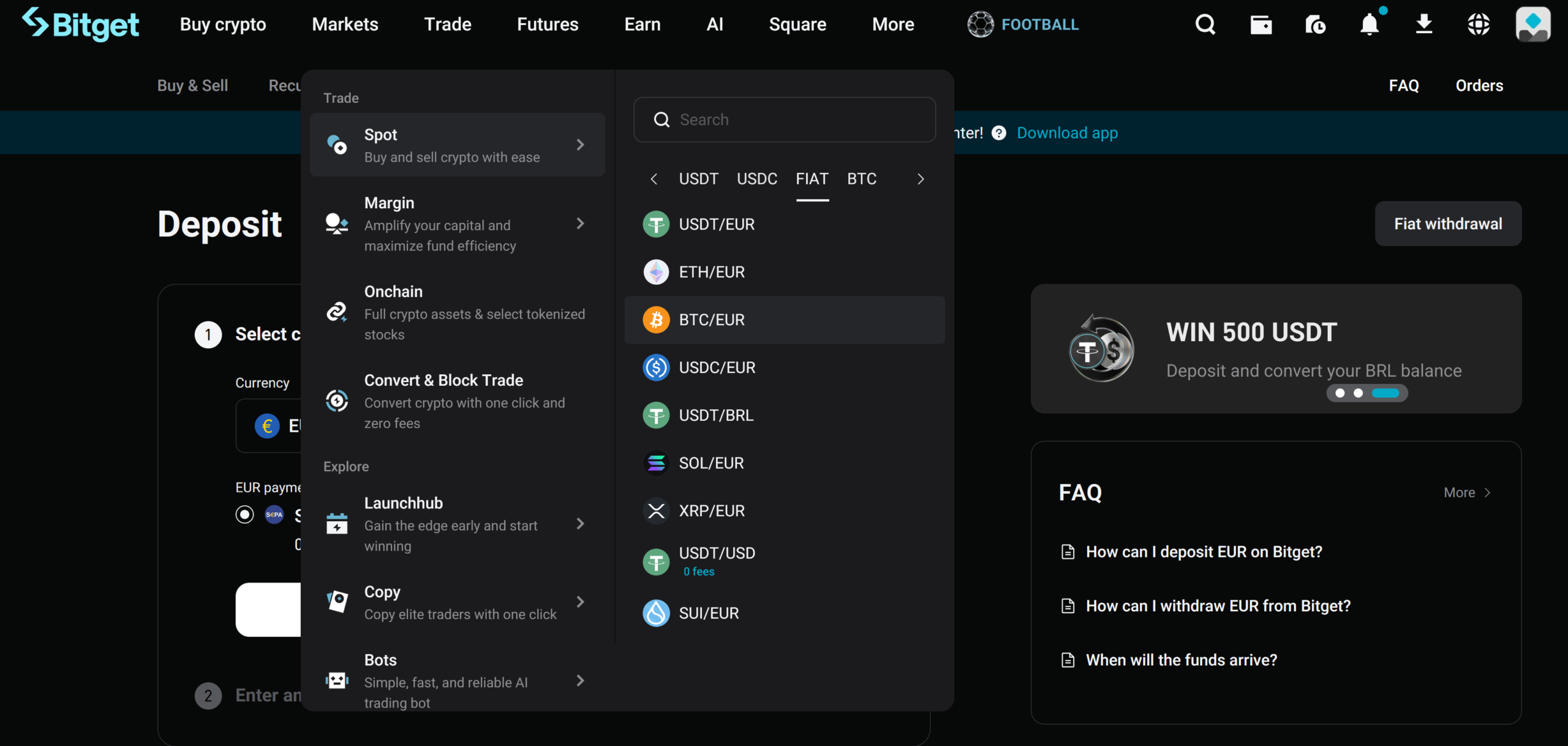The image size is (1568, 746).
Task: Select the USDT/BRL pair row
Action: coord(785,415)
